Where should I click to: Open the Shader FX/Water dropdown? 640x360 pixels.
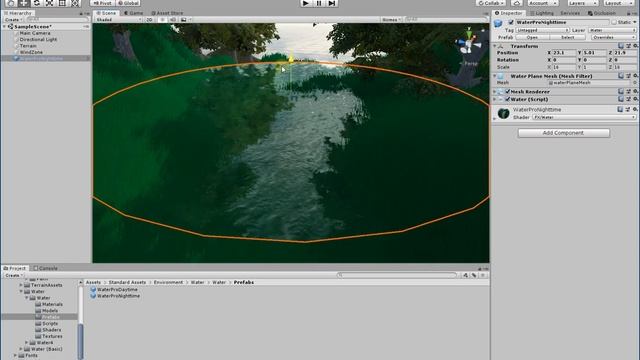point(584,118)
